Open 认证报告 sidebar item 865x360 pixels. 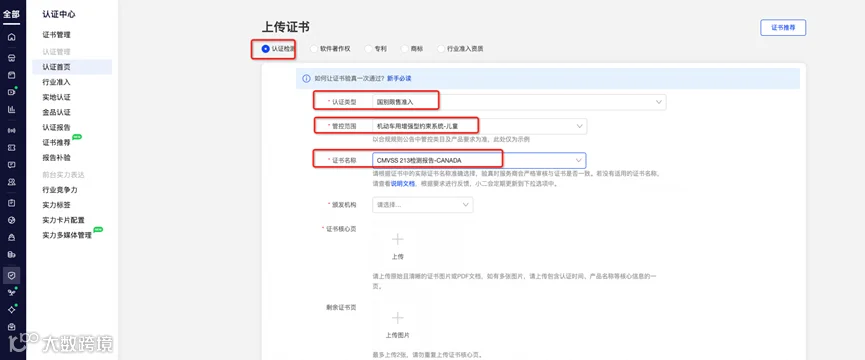[56, 127]
